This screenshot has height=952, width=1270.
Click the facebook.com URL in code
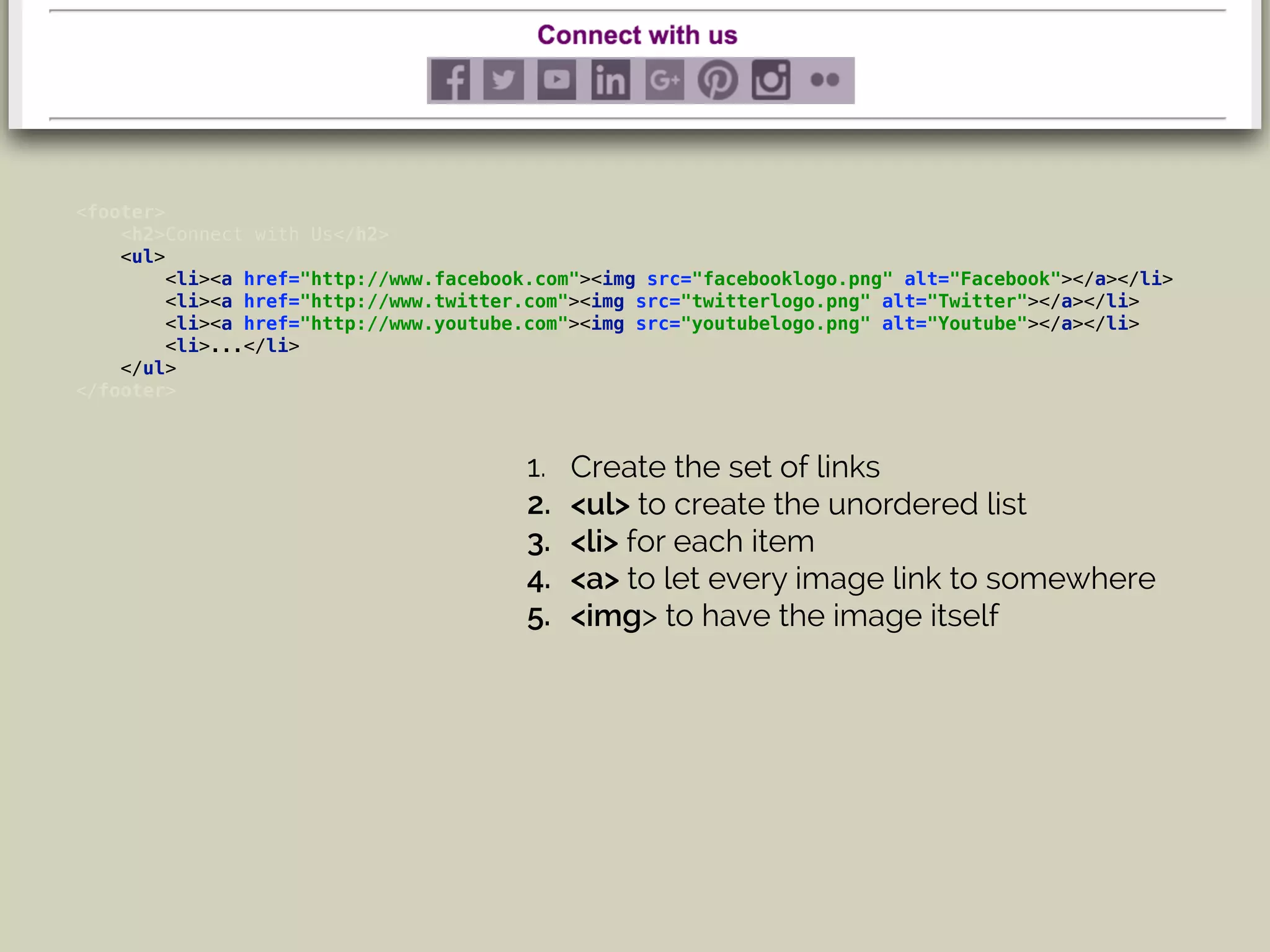pyautogui.click(x=439, y=279)
